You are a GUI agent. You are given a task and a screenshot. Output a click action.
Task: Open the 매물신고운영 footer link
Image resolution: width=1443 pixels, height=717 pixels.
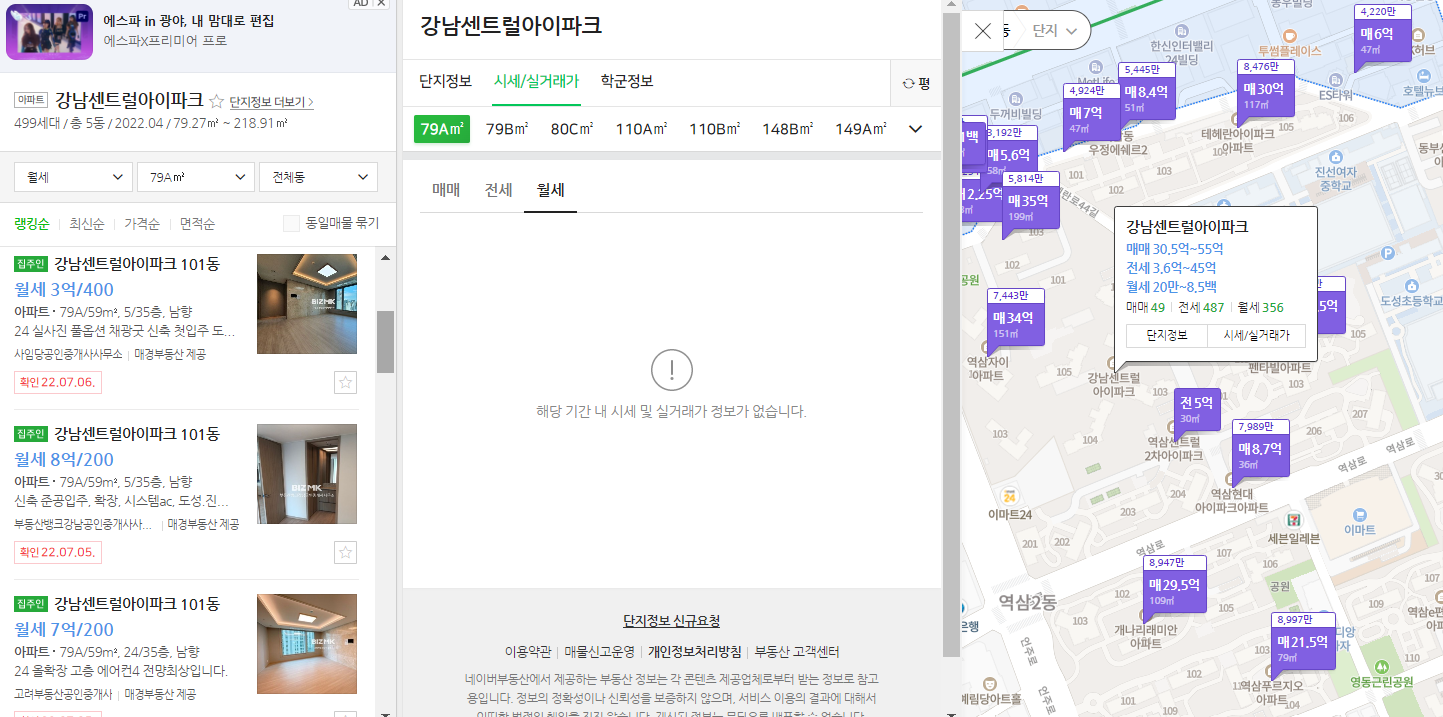tap(600, 652)
